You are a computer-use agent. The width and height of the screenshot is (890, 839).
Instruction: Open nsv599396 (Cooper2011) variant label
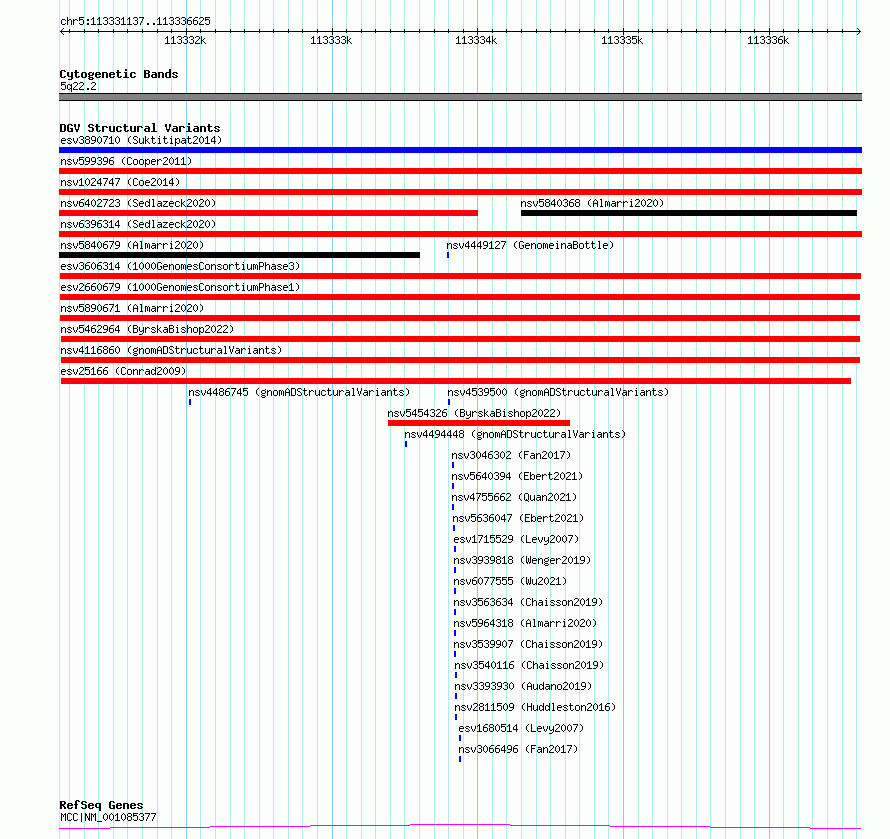(x=126, y=161)
